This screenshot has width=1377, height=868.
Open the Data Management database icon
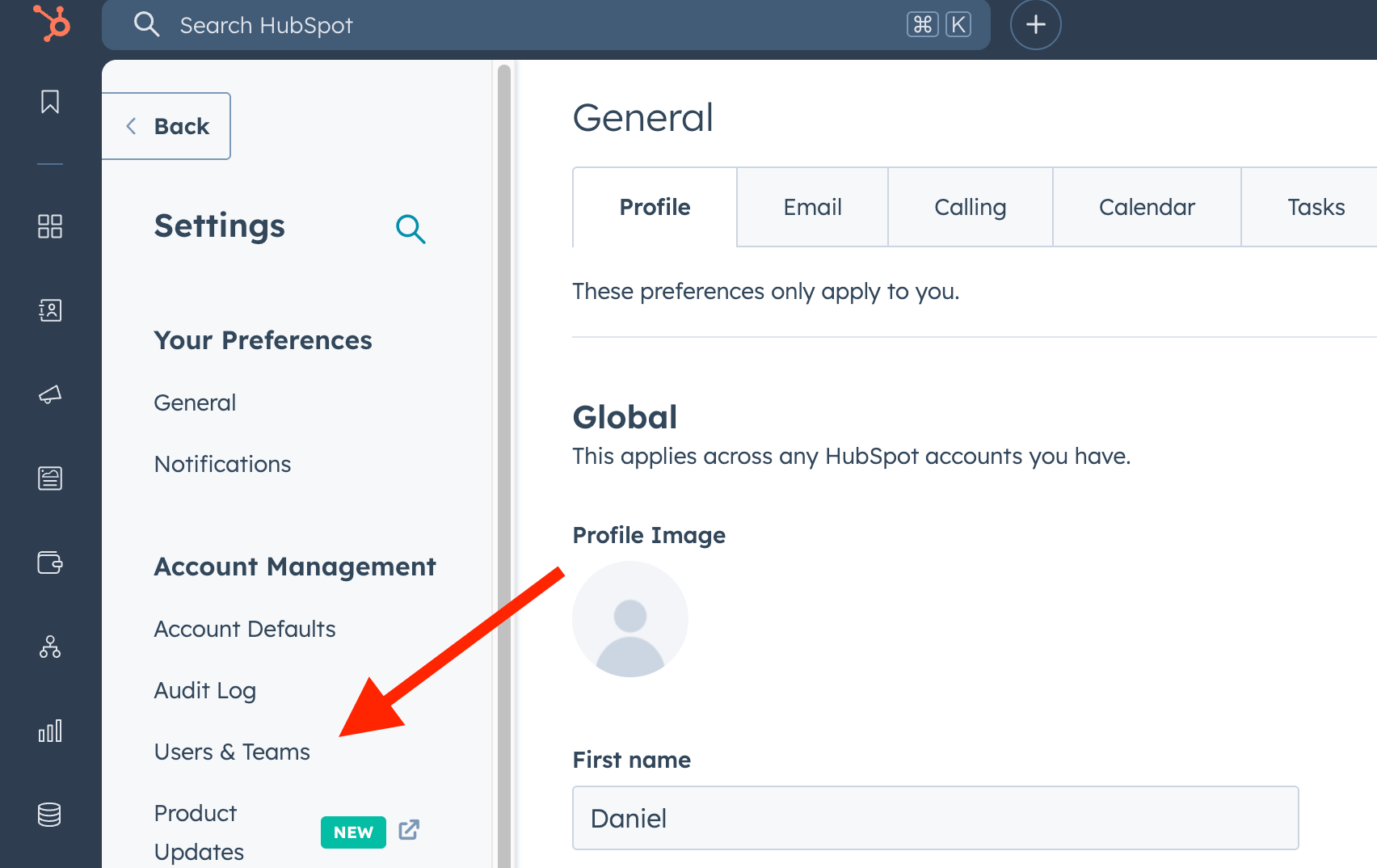(50, 815)
